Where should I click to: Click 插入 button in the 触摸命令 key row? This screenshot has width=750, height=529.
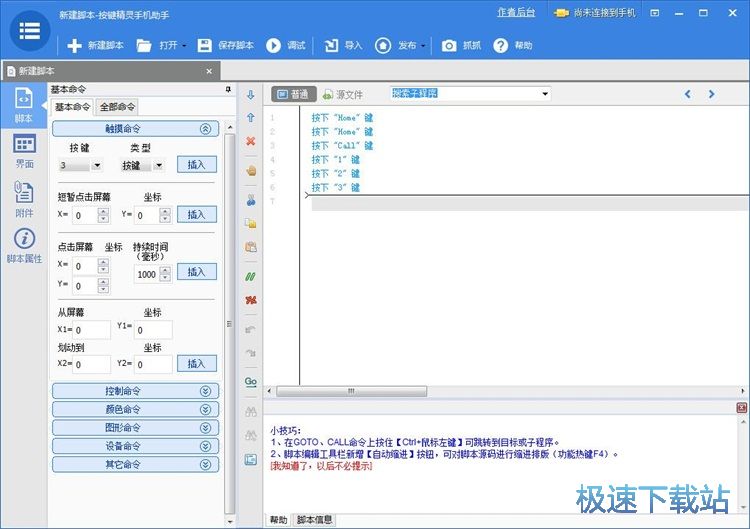pyautogui.click(x=196, y=164)
